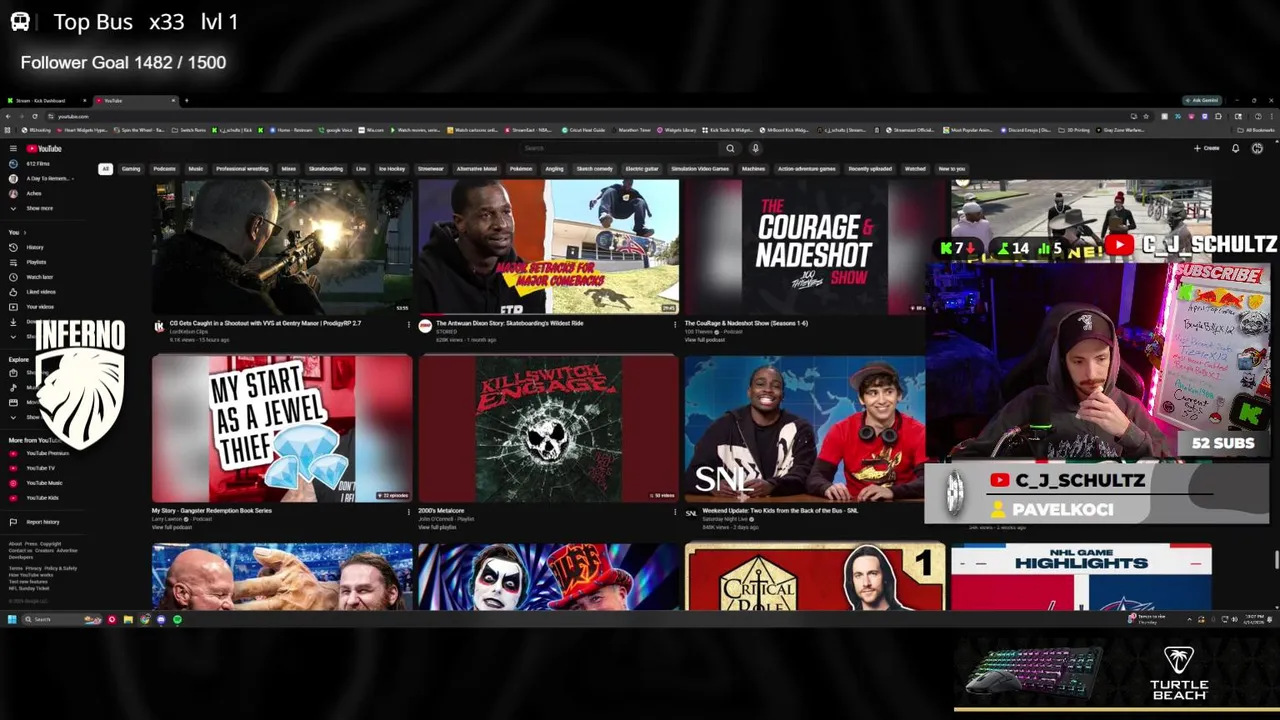Select the All filter chip
This screenshot has width=1280, height=720.
(x=105, y=168)
